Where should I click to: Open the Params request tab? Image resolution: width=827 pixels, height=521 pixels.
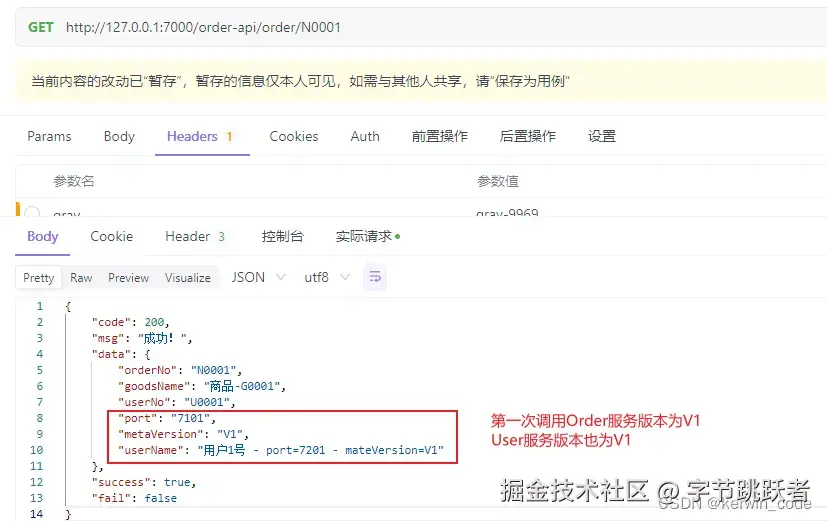tap(49, 136)
